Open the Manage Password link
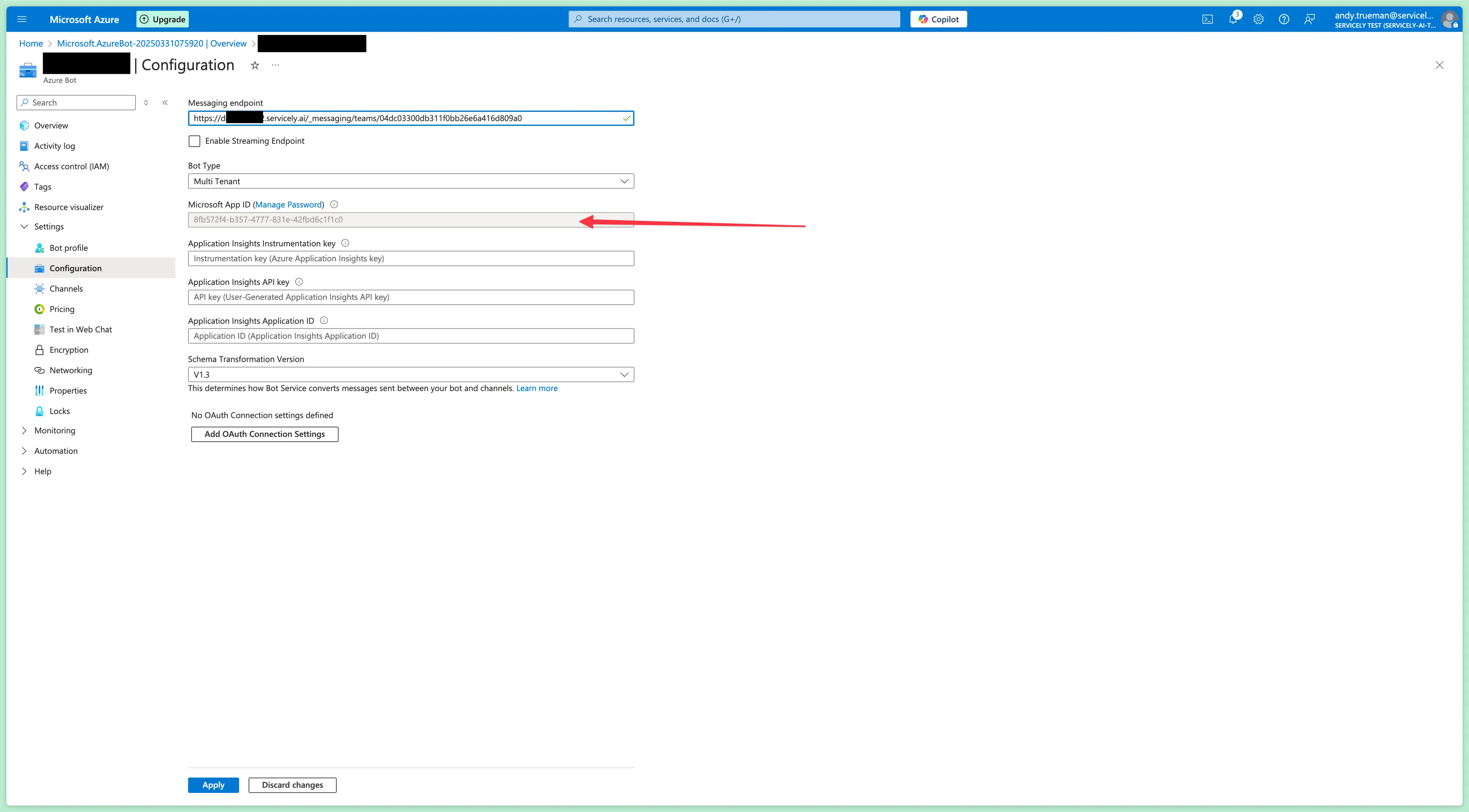Image resolution: width=1469 pixels, height=812 pixels. pyautogui.click(x=289, y=205)
